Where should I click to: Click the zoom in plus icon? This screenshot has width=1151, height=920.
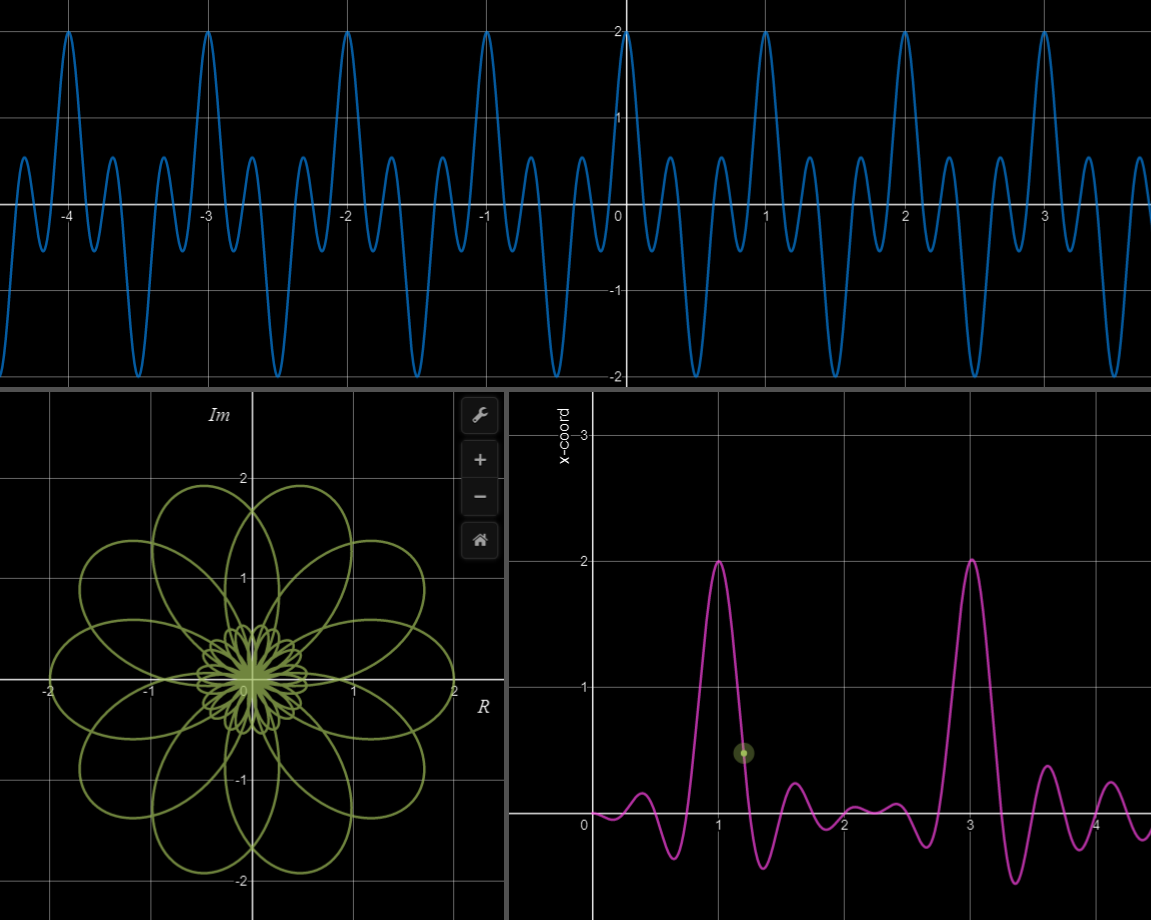pos(479,459)
